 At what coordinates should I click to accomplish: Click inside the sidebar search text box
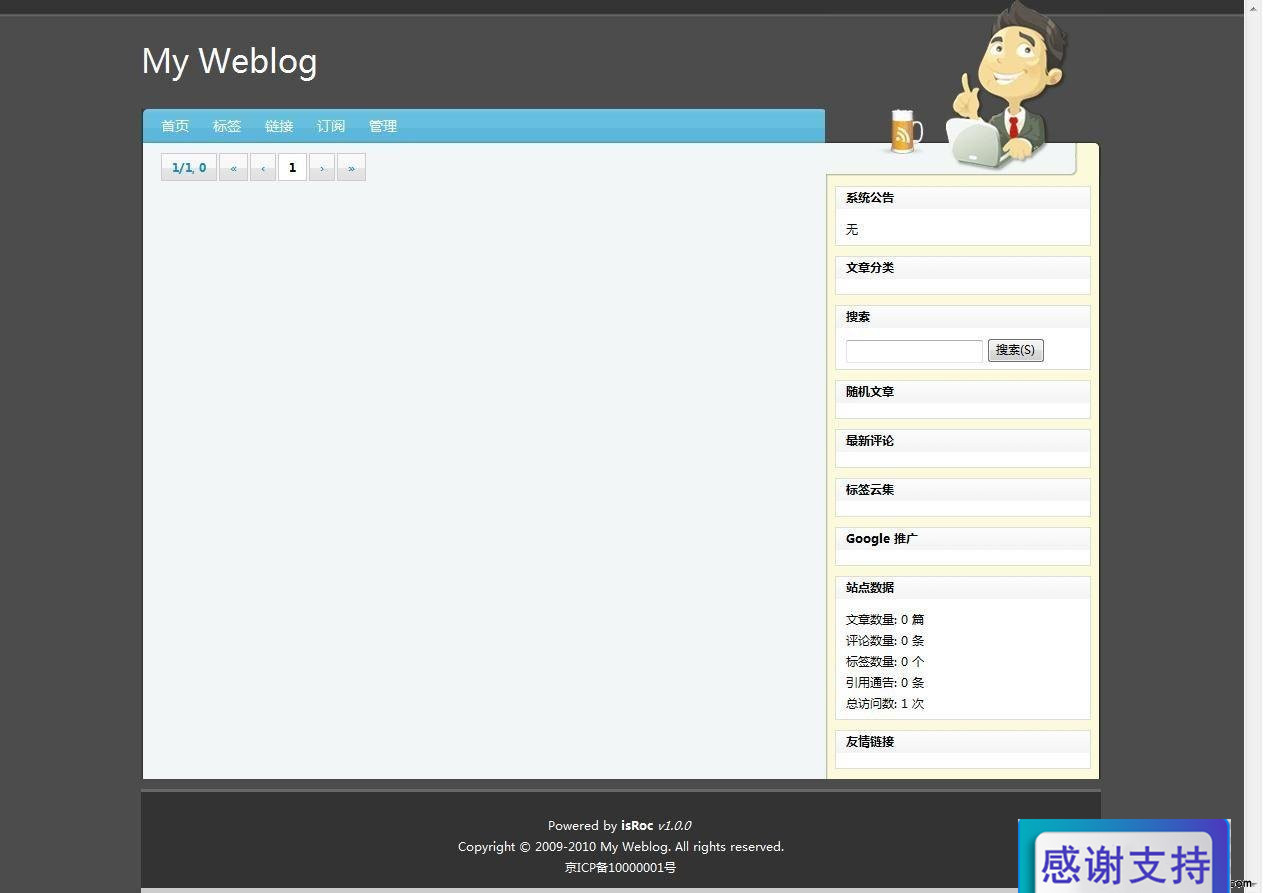click(914, 351)
